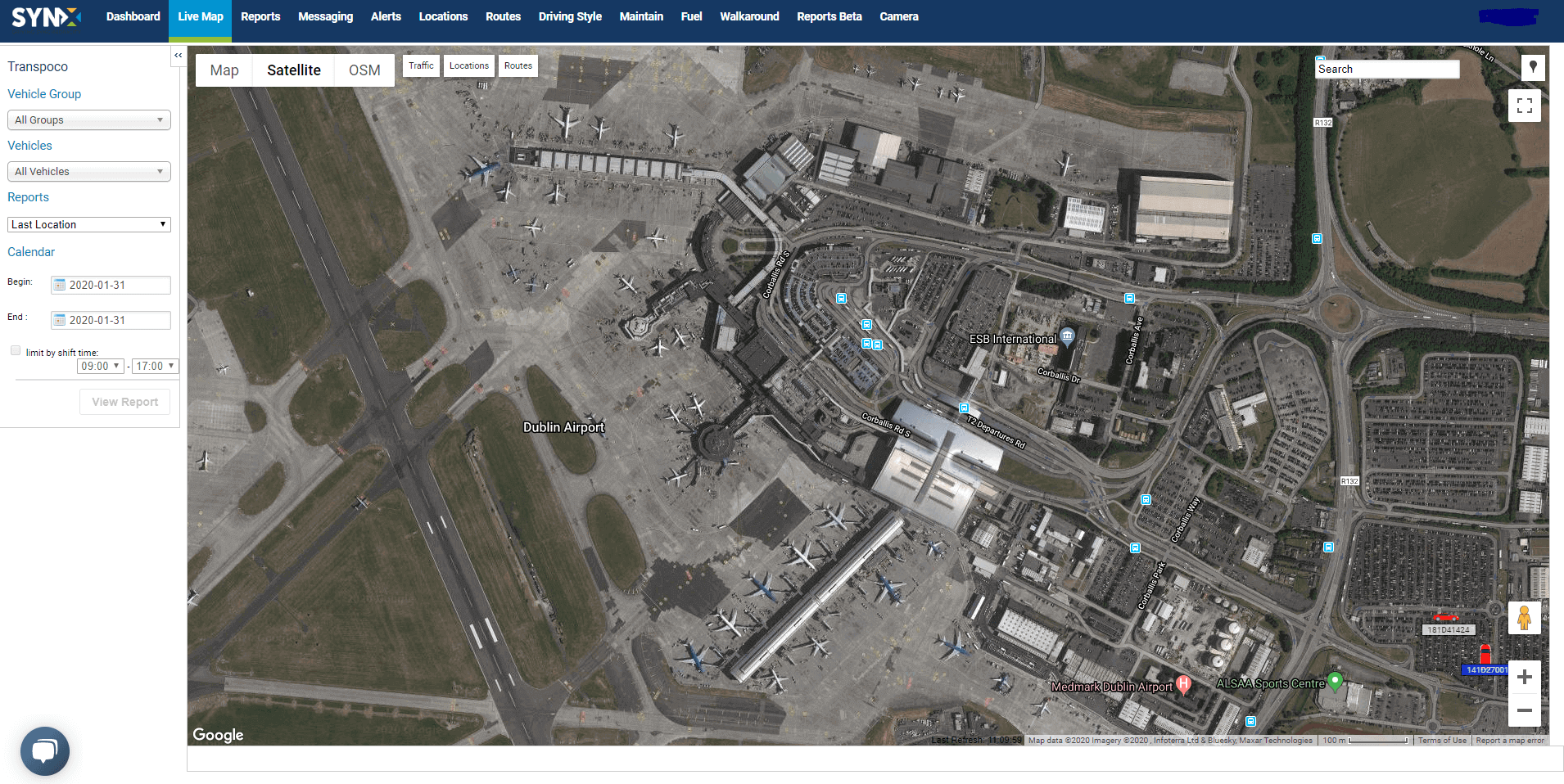Open the All Vehicles dropdown
This screenshot has height=784, width=1564.
click(x=89, y=171)
